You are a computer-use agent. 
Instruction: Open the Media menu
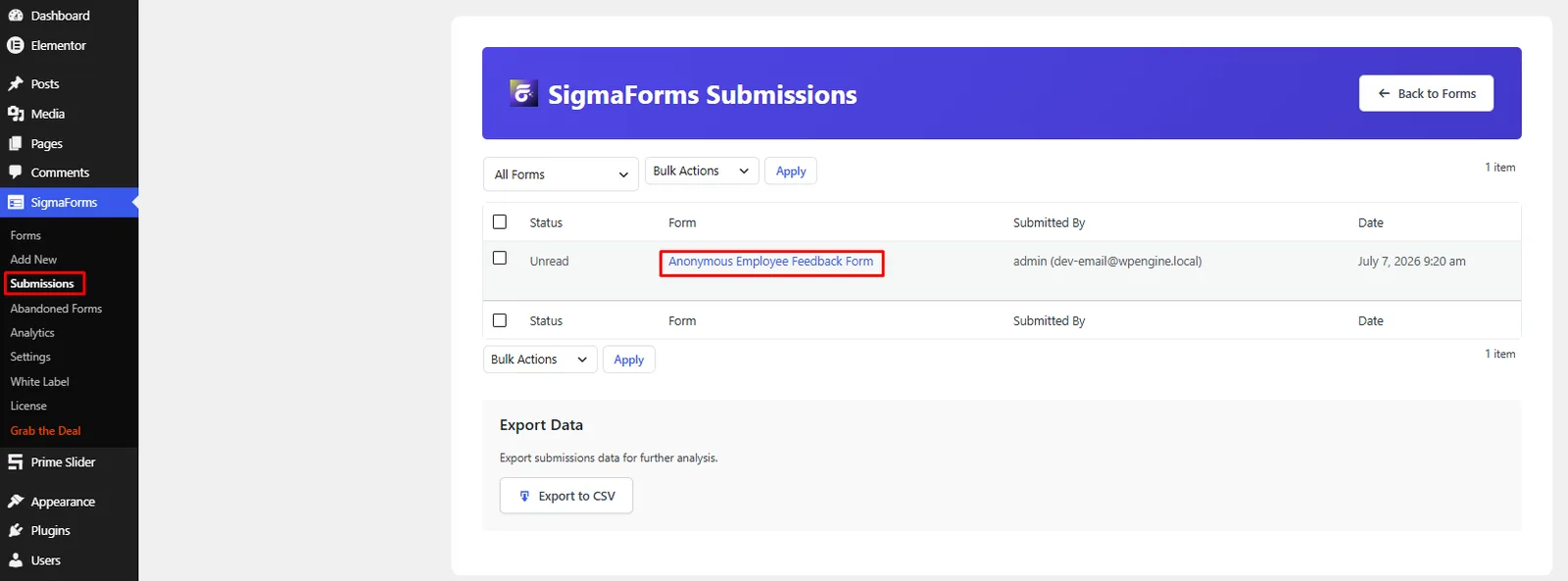48,114
